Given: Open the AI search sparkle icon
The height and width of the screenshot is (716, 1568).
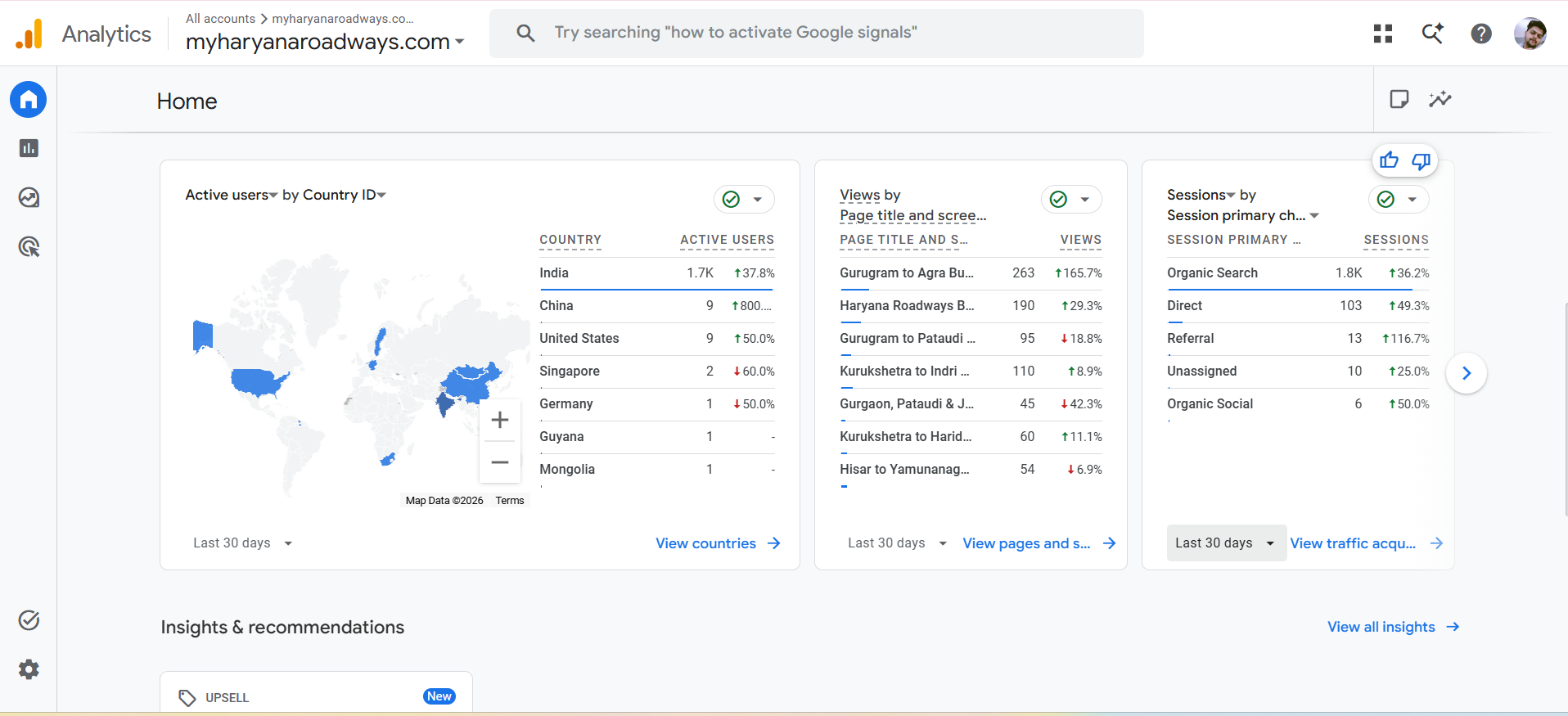Looking at the screenshot, I should (x=1432, y=34).
